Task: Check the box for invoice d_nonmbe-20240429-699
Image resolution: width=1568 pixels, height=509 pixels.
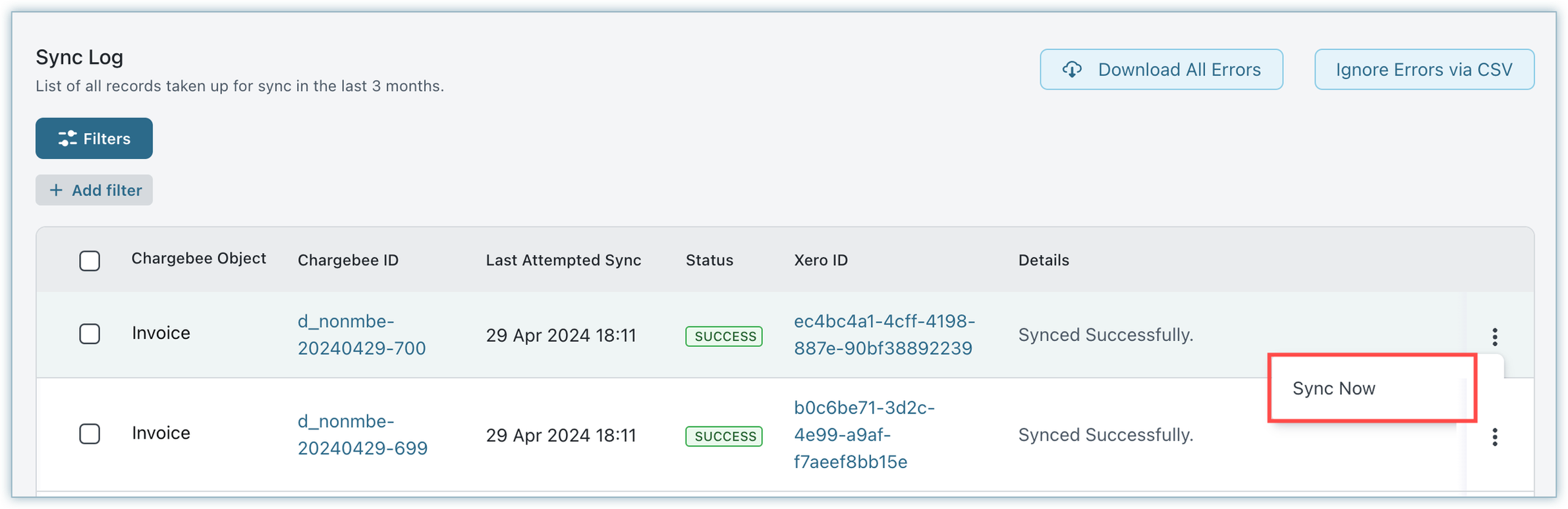Action: click(90, 434)
